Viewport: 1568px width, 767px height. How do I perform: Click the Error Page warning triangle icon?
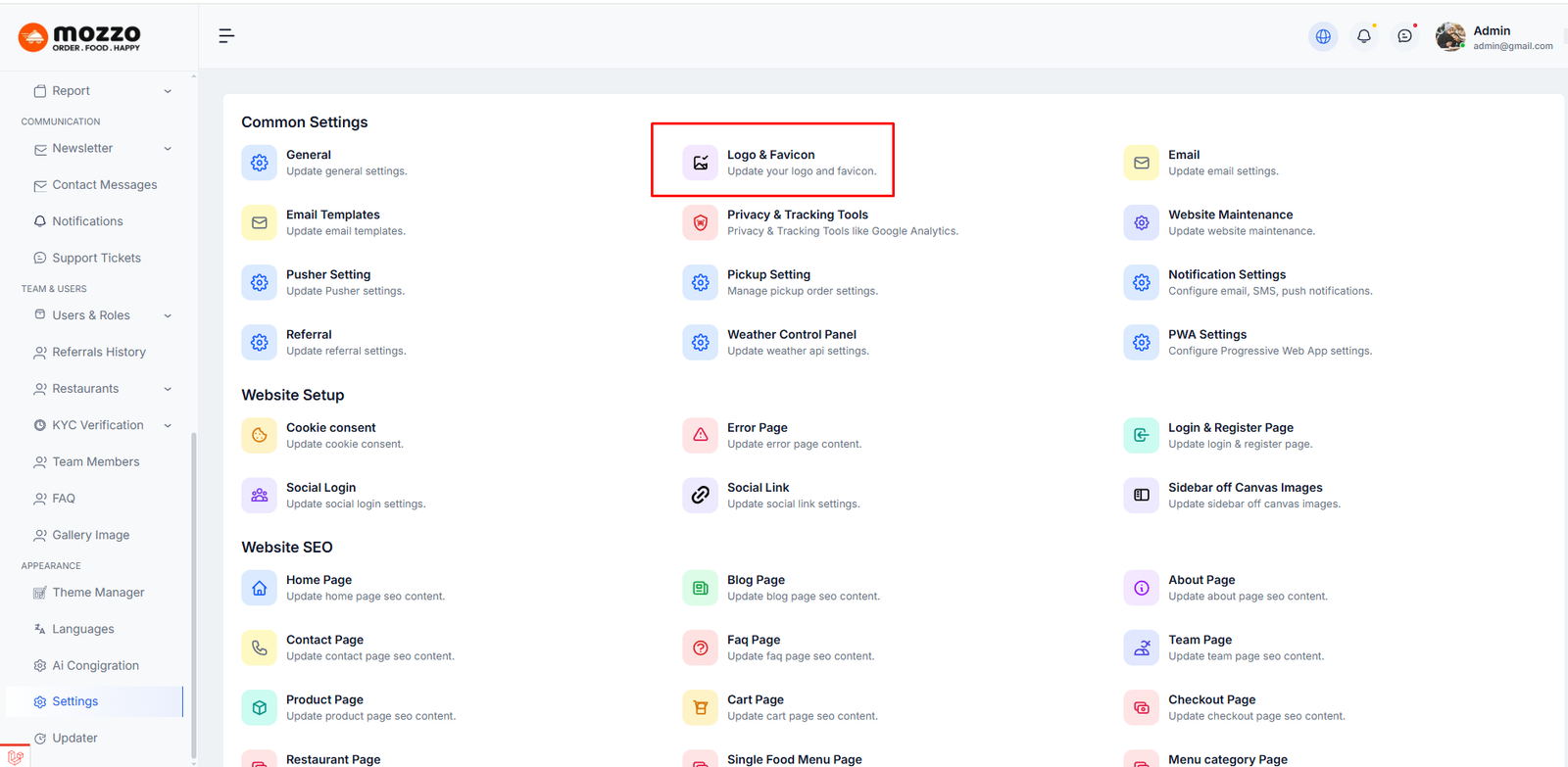[701, 435]
